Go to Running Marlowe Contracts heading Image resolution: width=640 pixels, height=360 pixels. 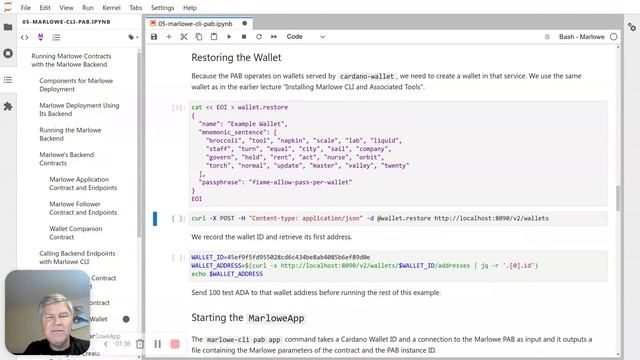point(71,60)
